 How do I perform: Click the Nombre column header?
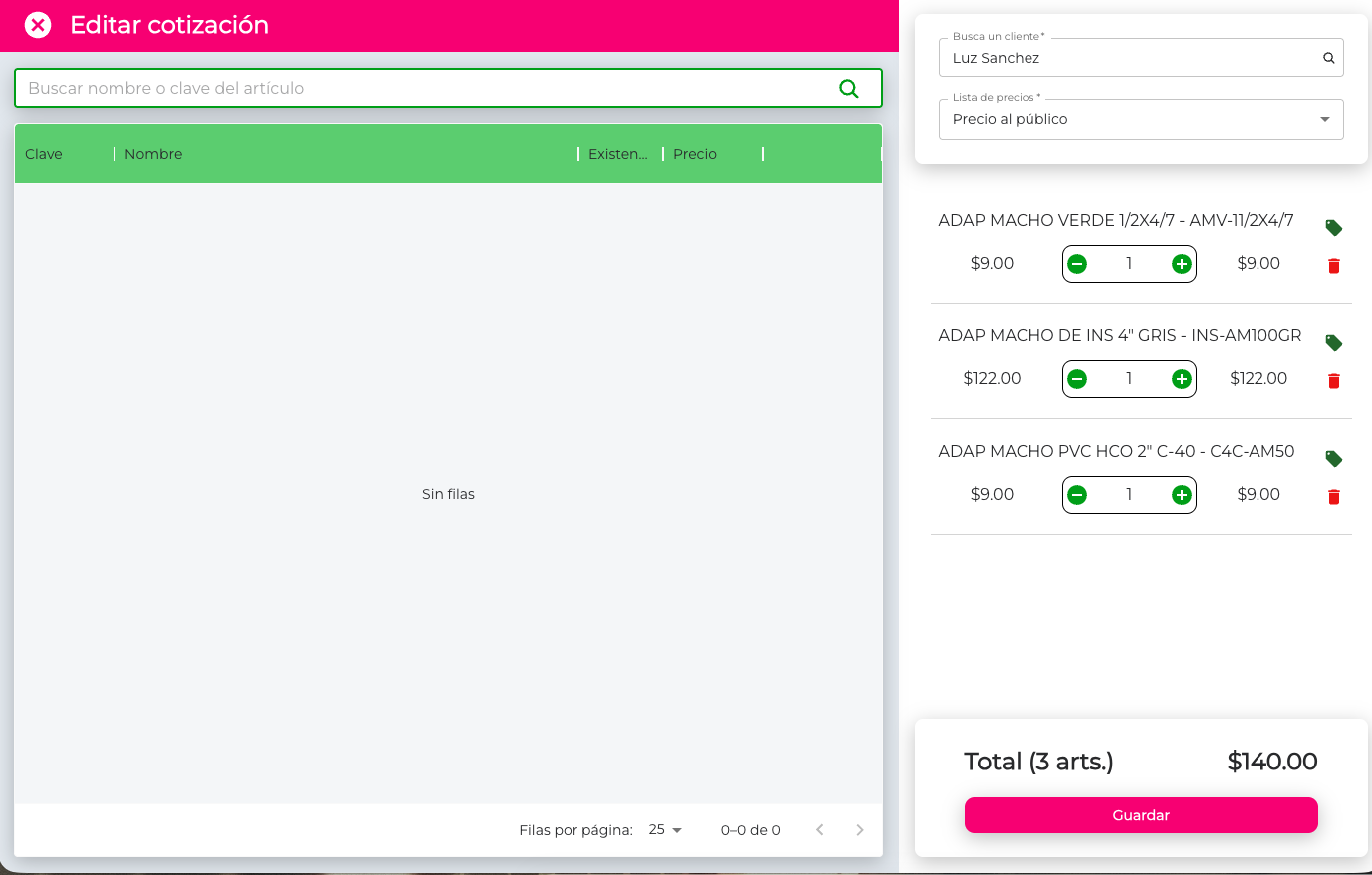153,154
